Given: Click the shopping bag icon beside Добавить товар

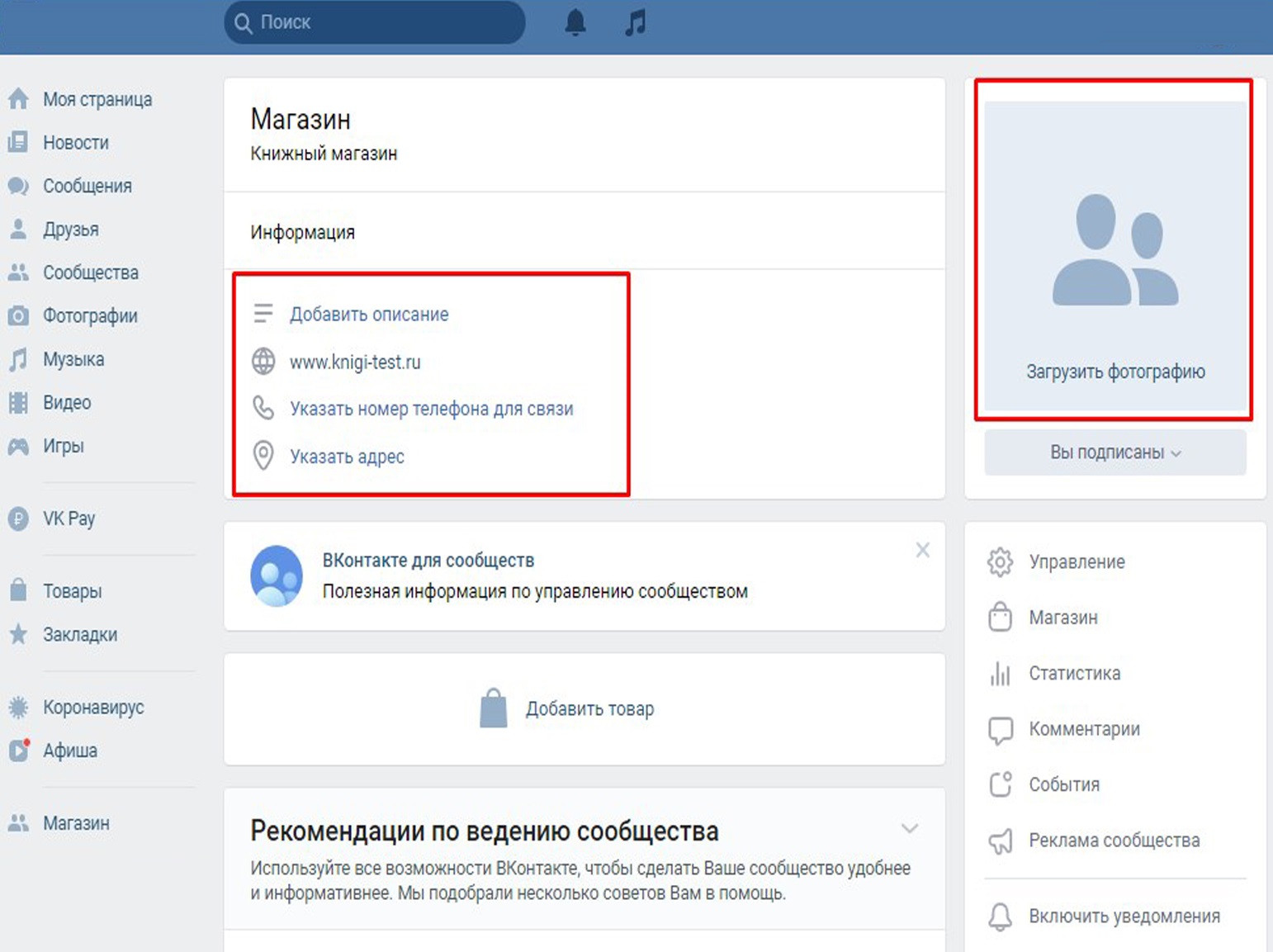Looking at the screenshot, I should pyautogui.click(x=494, y=708).
